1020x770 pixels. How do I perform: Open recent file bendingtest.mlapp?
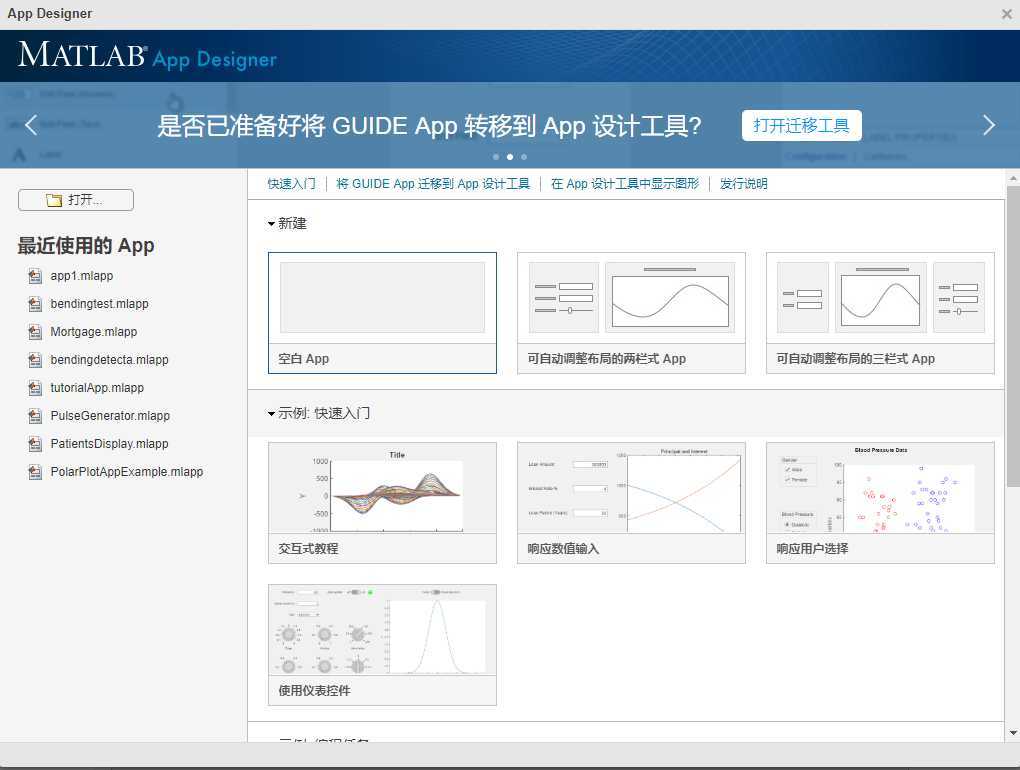pos(100,304)
